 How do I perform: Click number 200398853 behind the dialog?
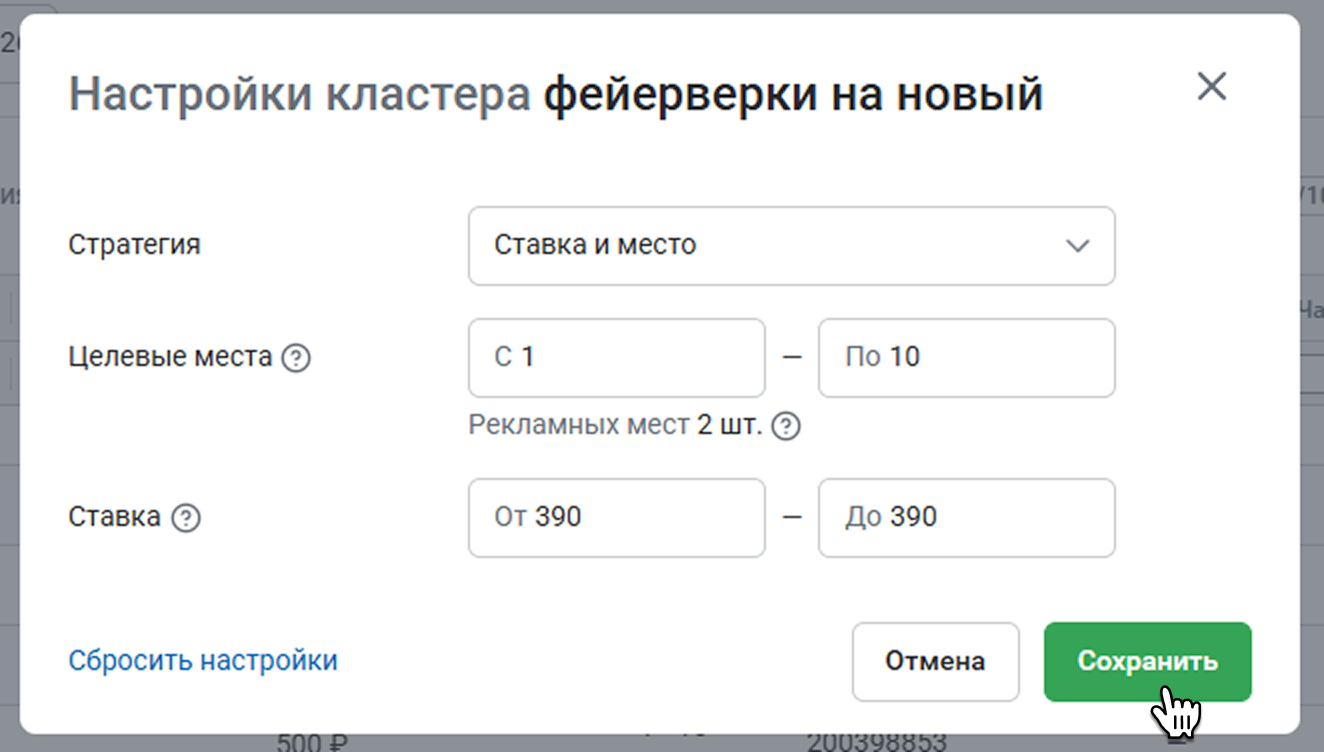tap(876, 742)
